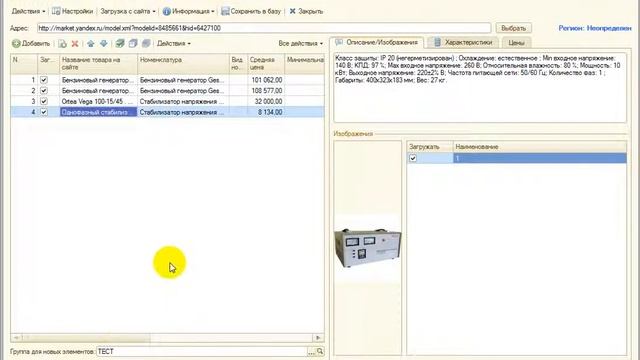
Task: Click the Закрыть button
Action: [306, 11]
